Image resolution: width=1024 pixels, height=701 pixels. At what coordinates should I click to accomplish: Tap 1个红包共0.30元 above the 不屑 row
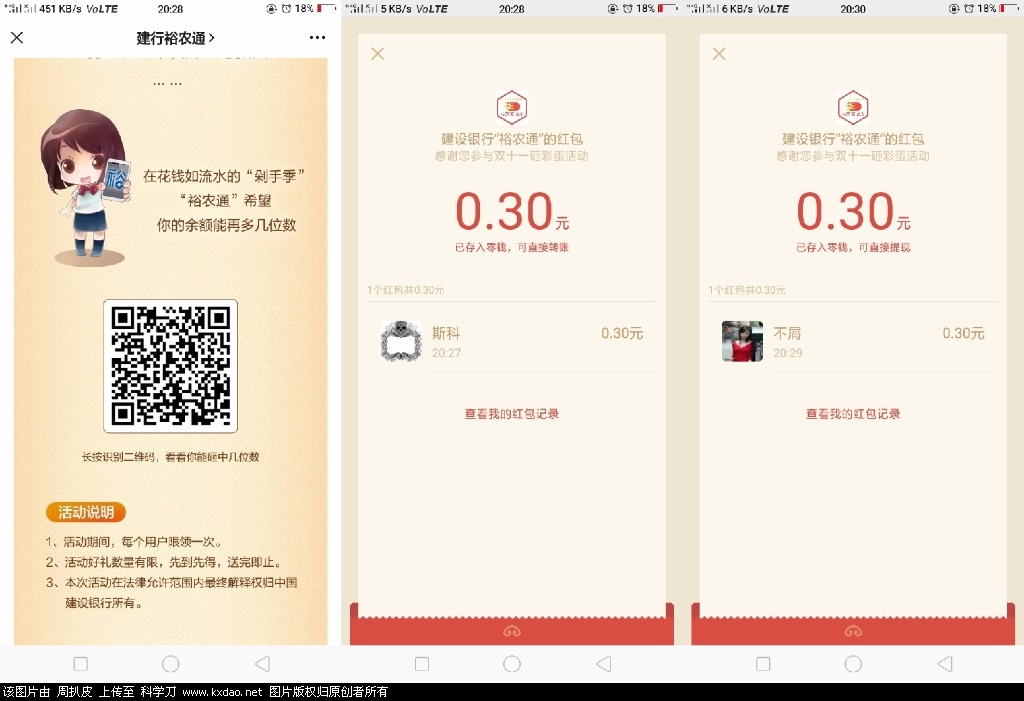coord(746,290)
